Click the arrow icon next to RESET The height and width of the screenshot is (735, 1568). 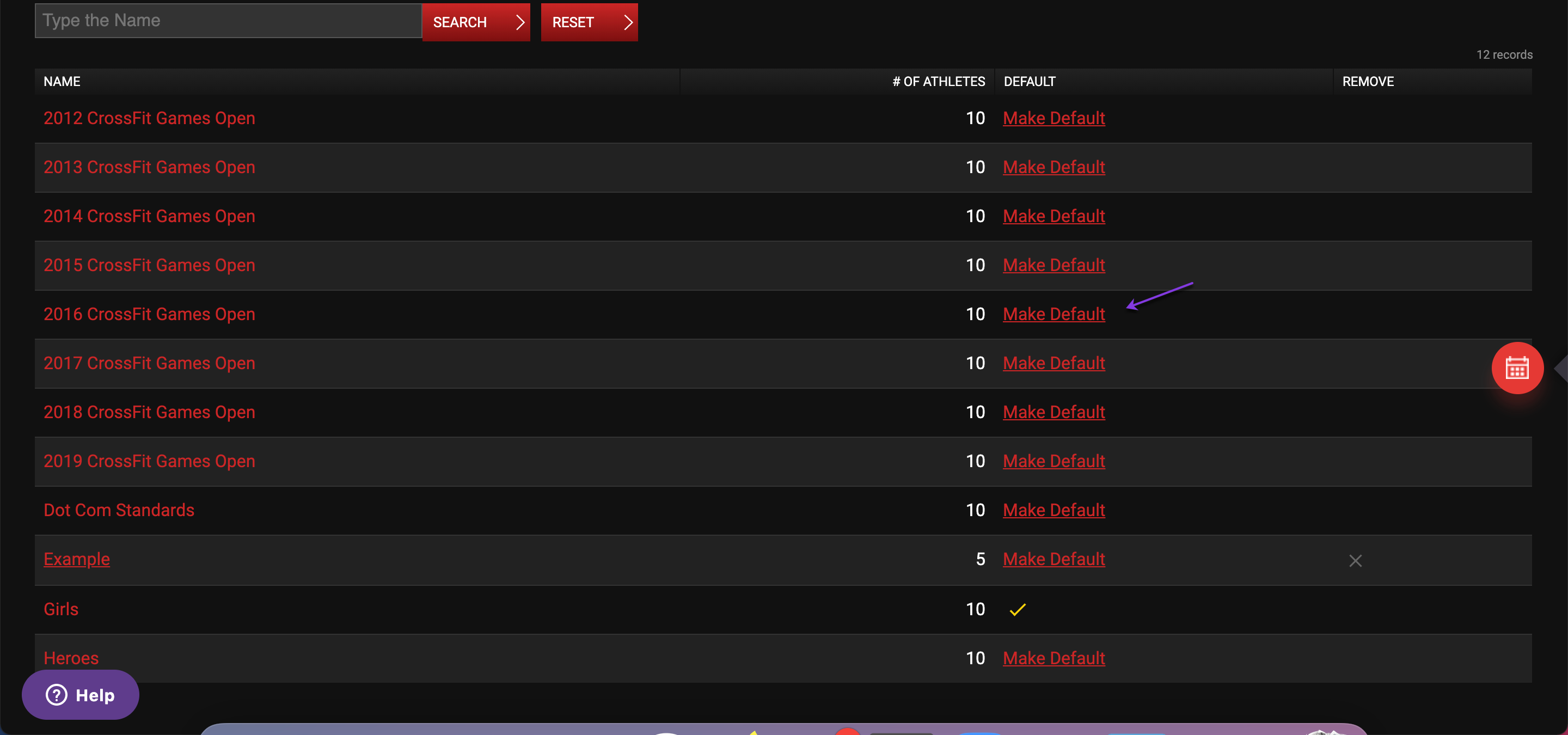[626, 21]
